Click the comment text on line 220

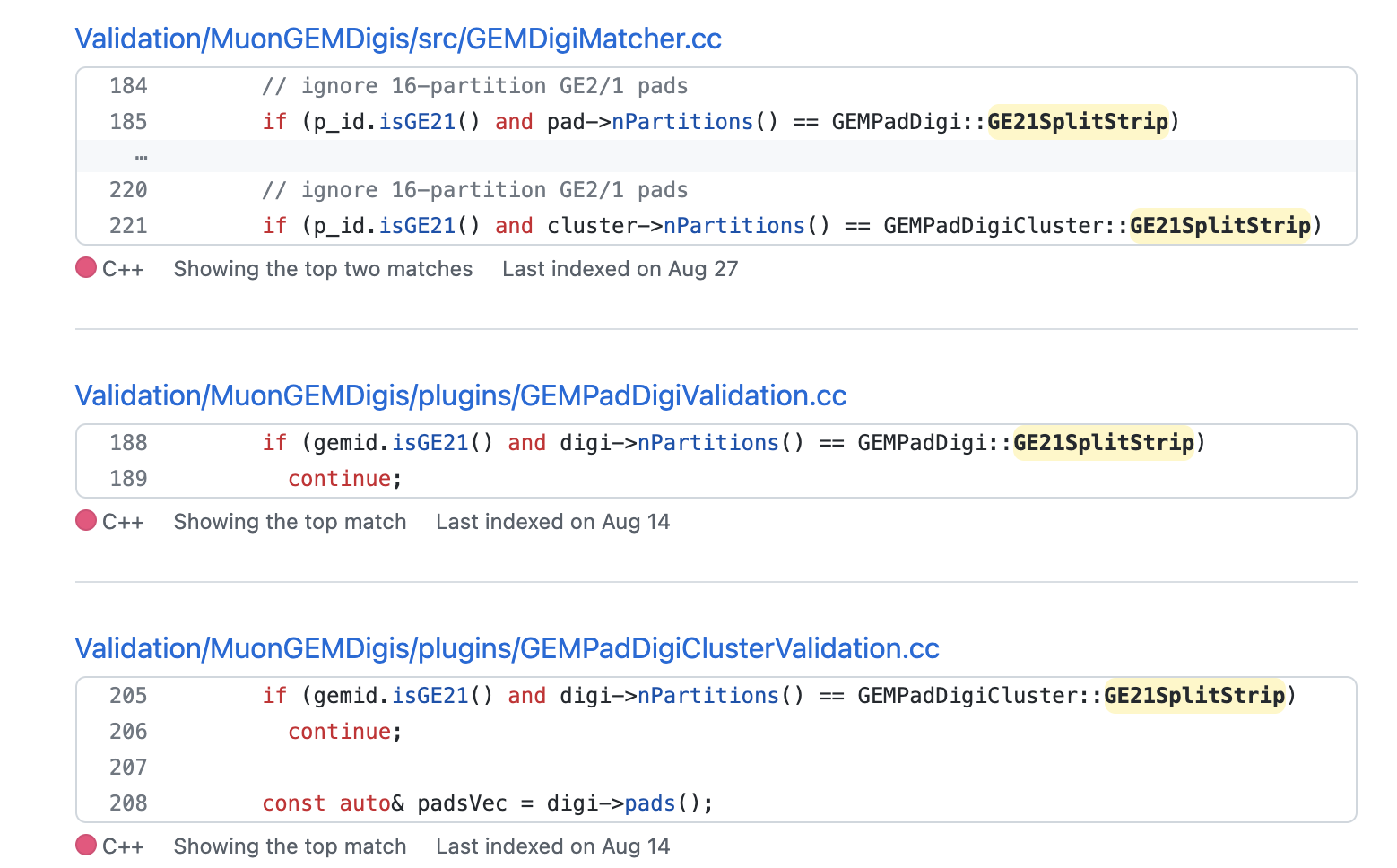475,190
